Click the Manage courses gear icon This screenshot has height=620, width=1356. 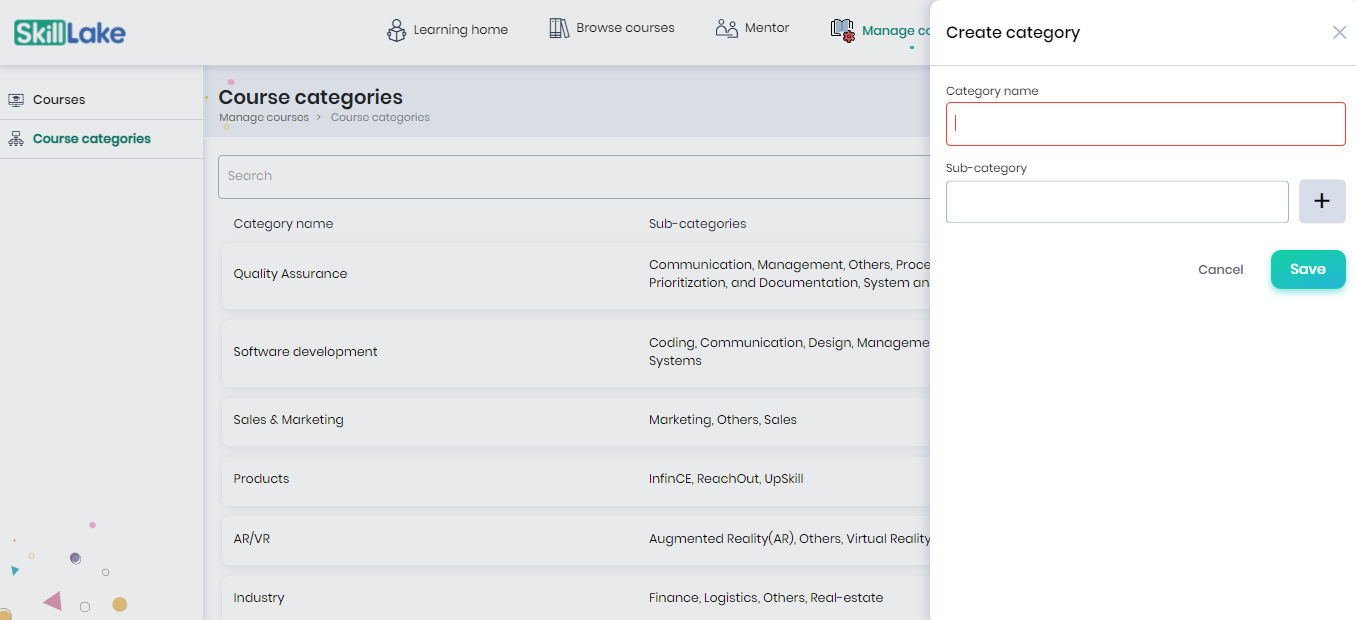coord(842,30)
